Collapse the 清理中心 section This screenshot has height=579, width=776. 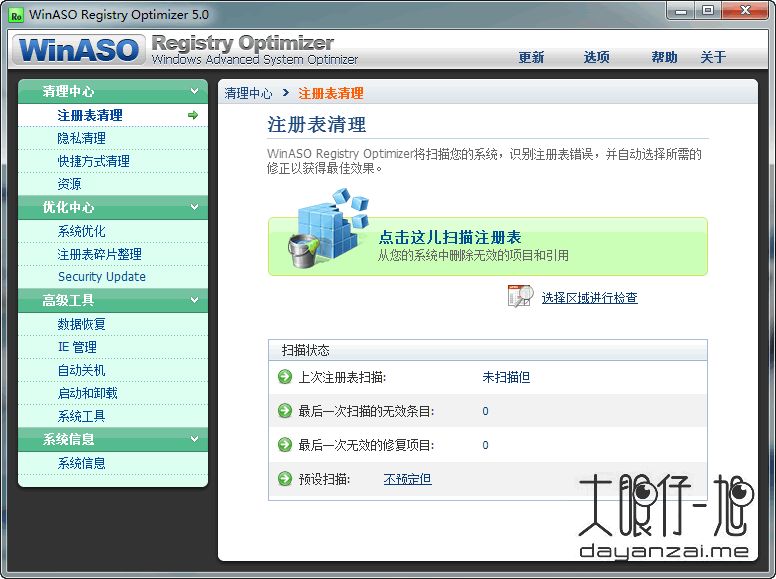pyautogui.click(x=194, y=91)
